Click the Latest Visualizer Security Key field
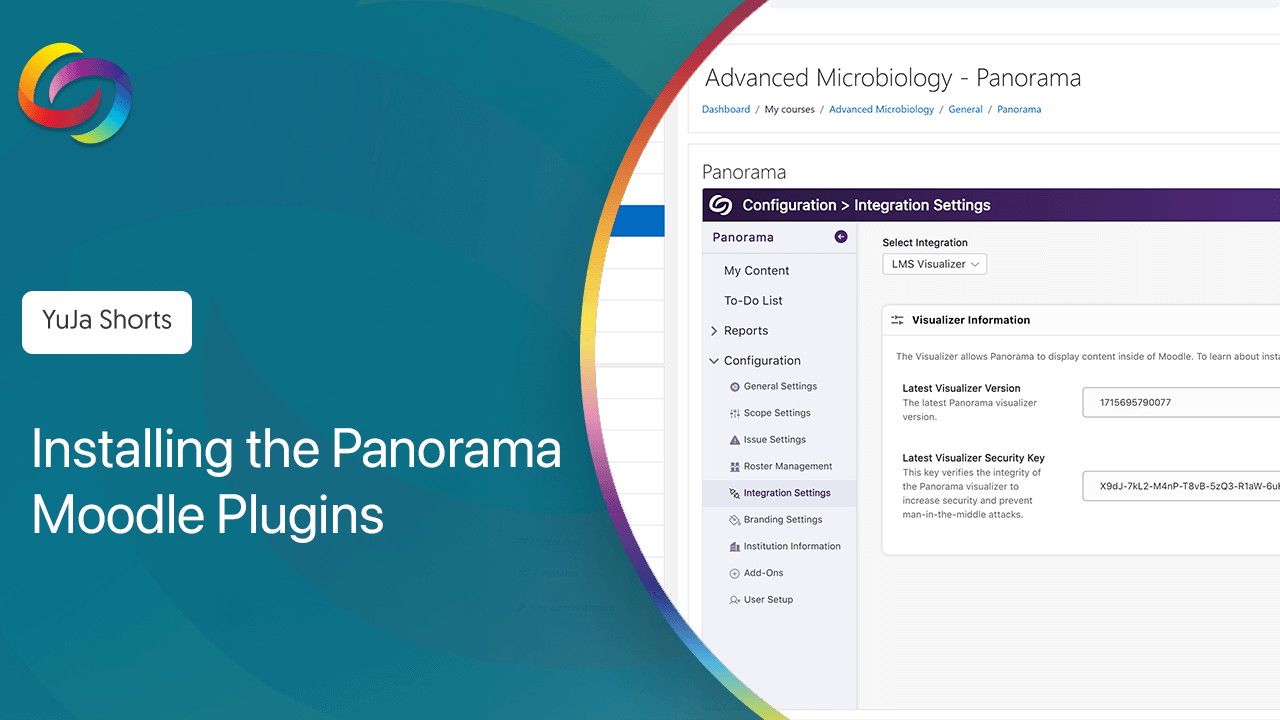Viewport: 1280px width, 720px height. point(1181,486)
